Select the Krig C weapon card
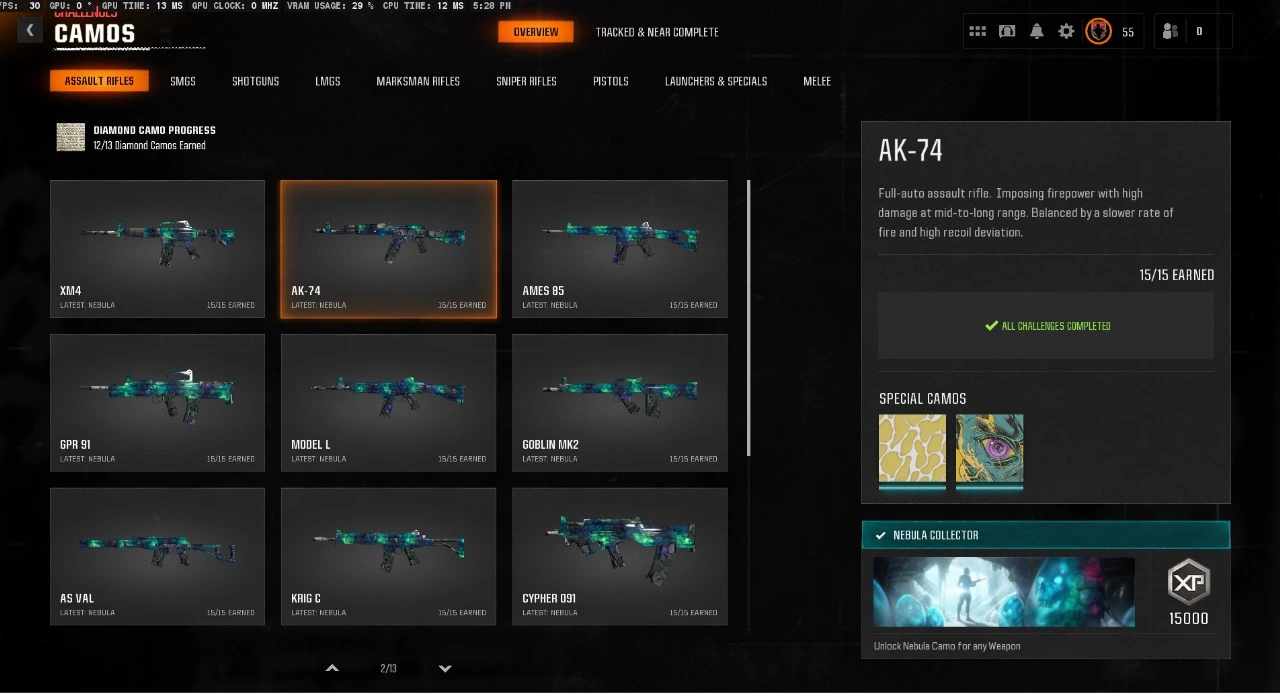The height and width of the screenshot is (693, 1280). 388,557
